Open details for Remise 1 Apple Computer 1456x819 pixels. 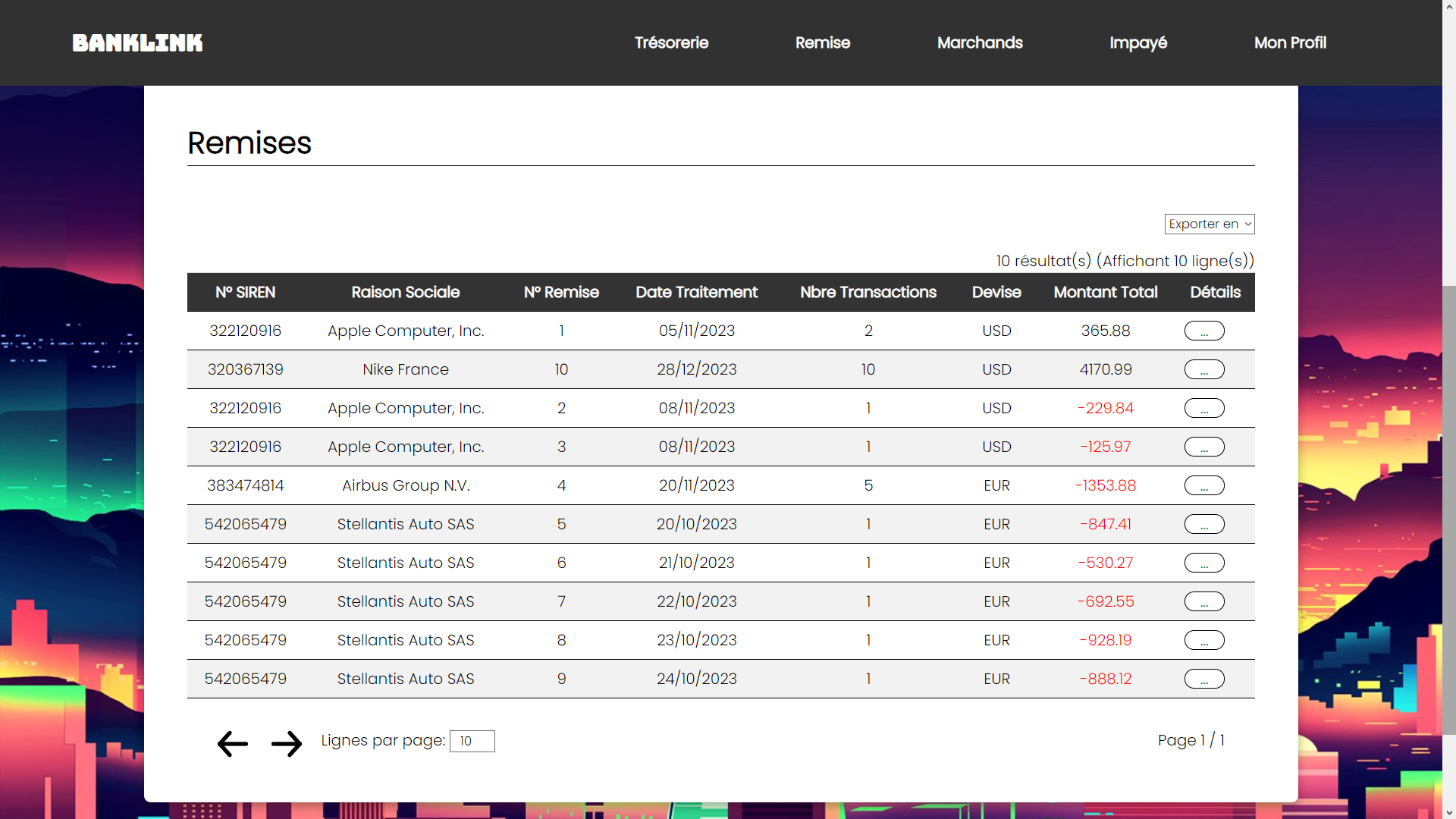pyautogui.click(x=1204, y=331)
